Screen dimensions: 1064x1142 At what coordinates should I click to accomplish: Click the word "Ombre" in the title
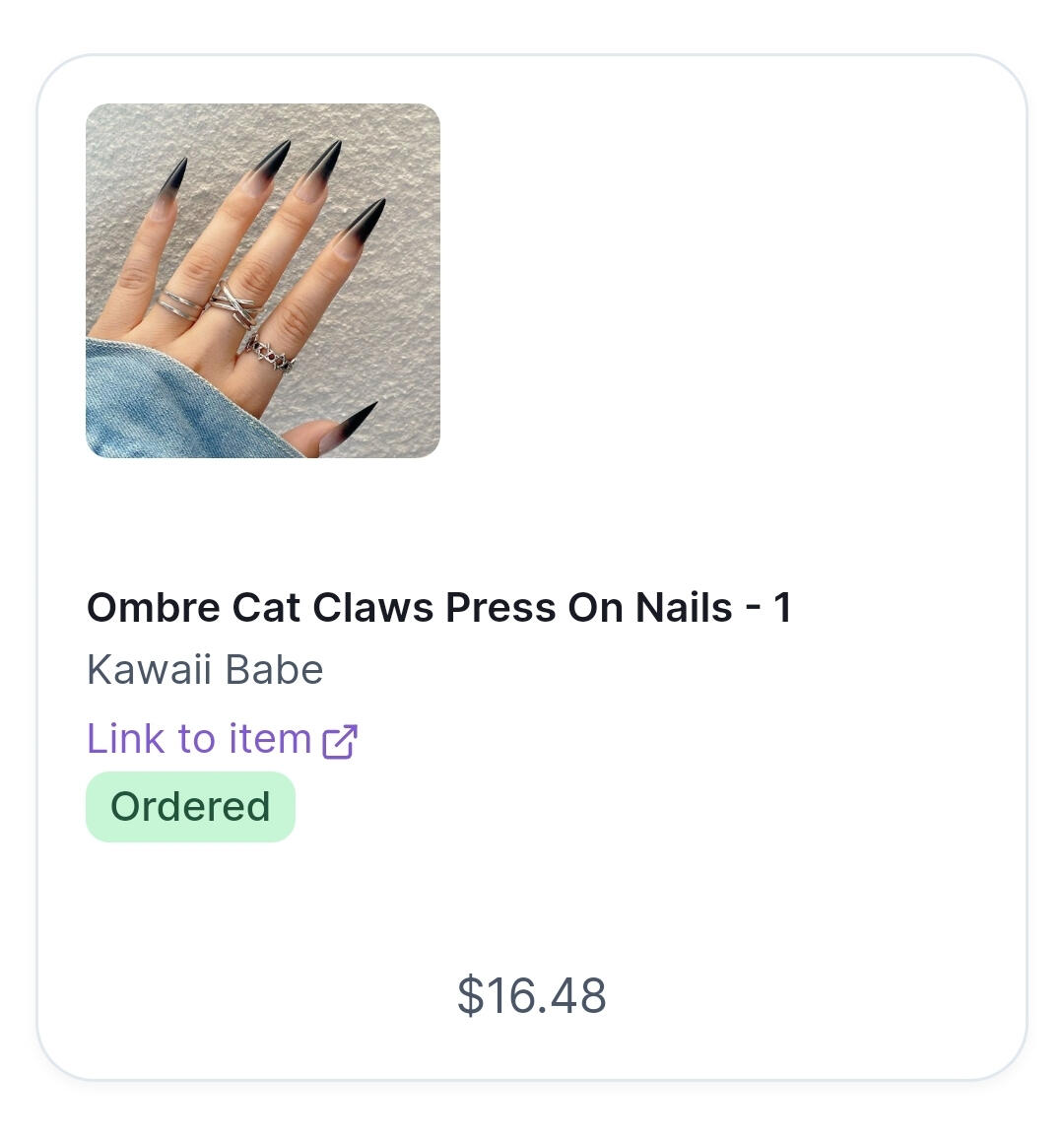click(x=154, y=607)
